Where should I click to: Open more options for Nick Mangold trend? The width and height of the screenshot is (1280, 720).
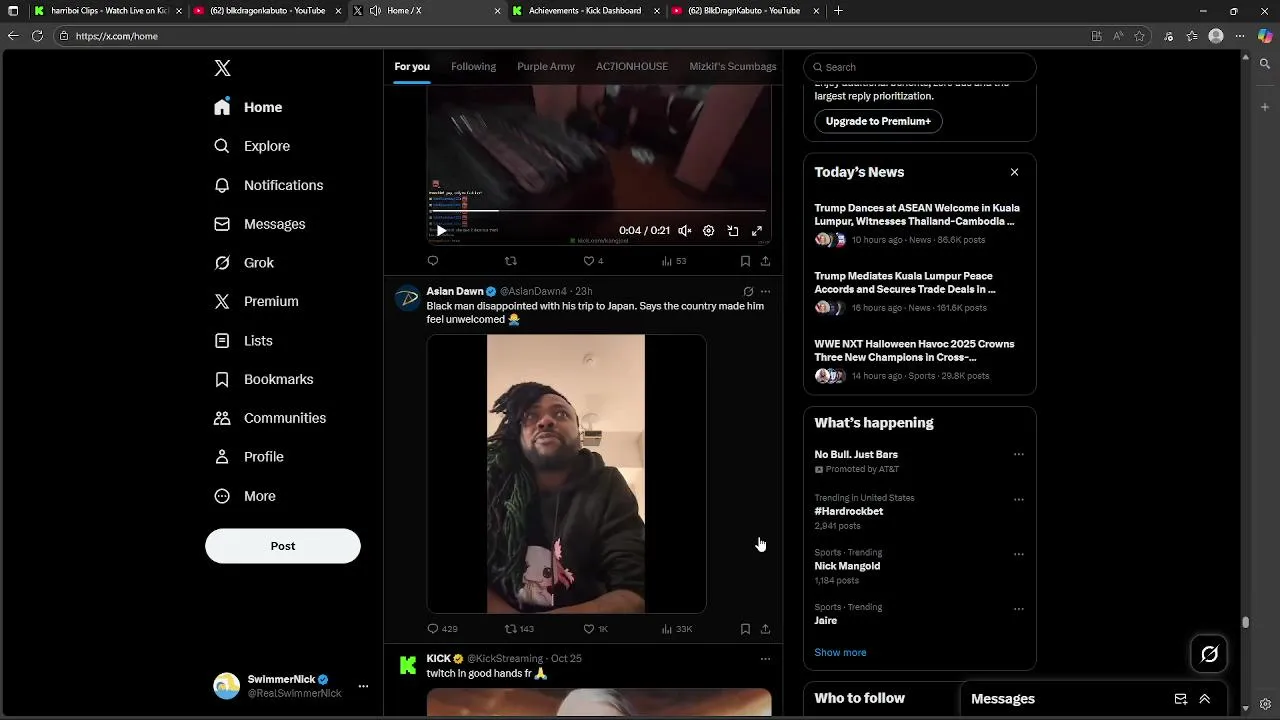point(1019,554)
